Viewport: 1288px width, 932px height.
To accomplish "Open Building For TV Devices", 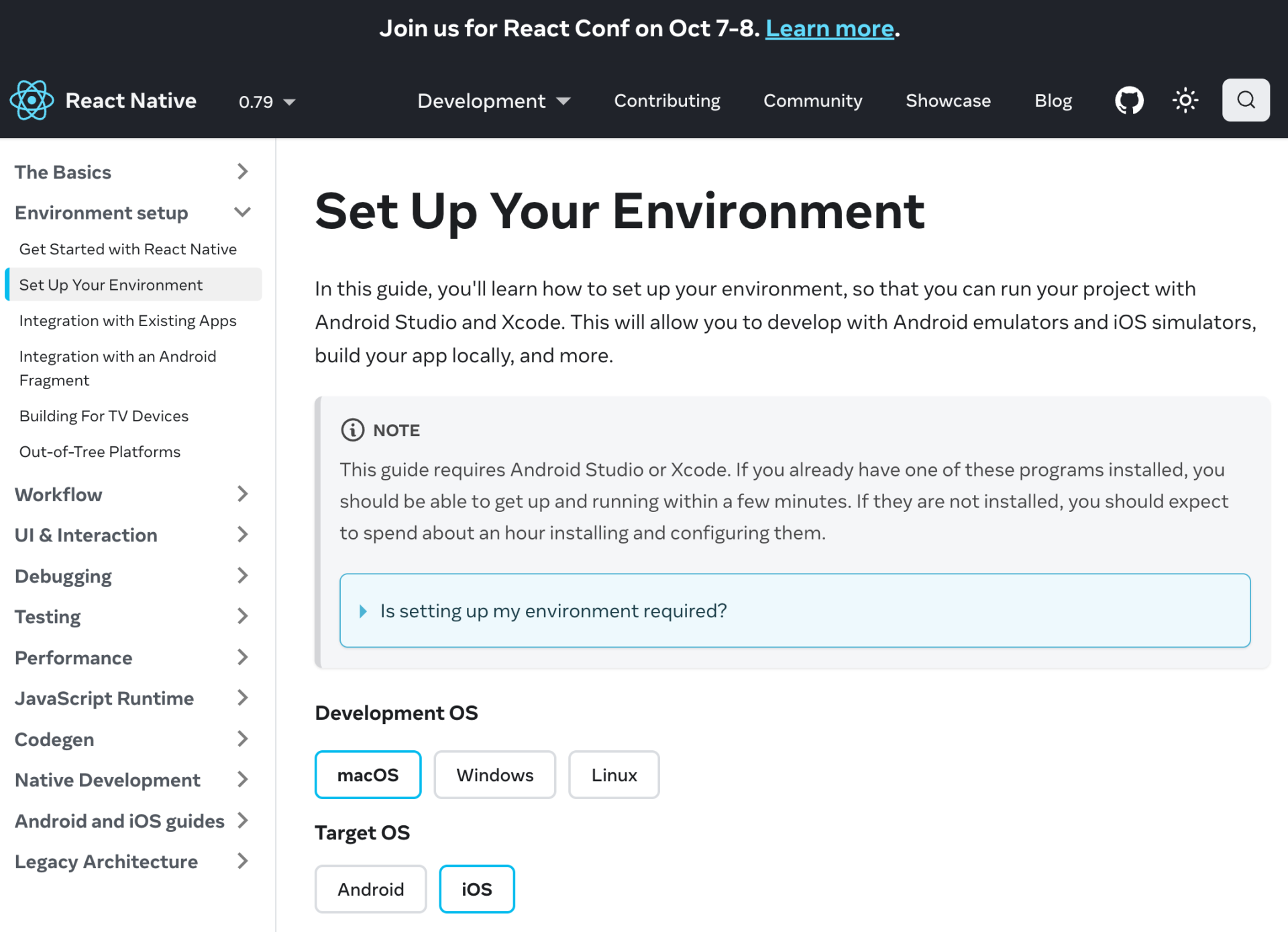I will [104, 416].
